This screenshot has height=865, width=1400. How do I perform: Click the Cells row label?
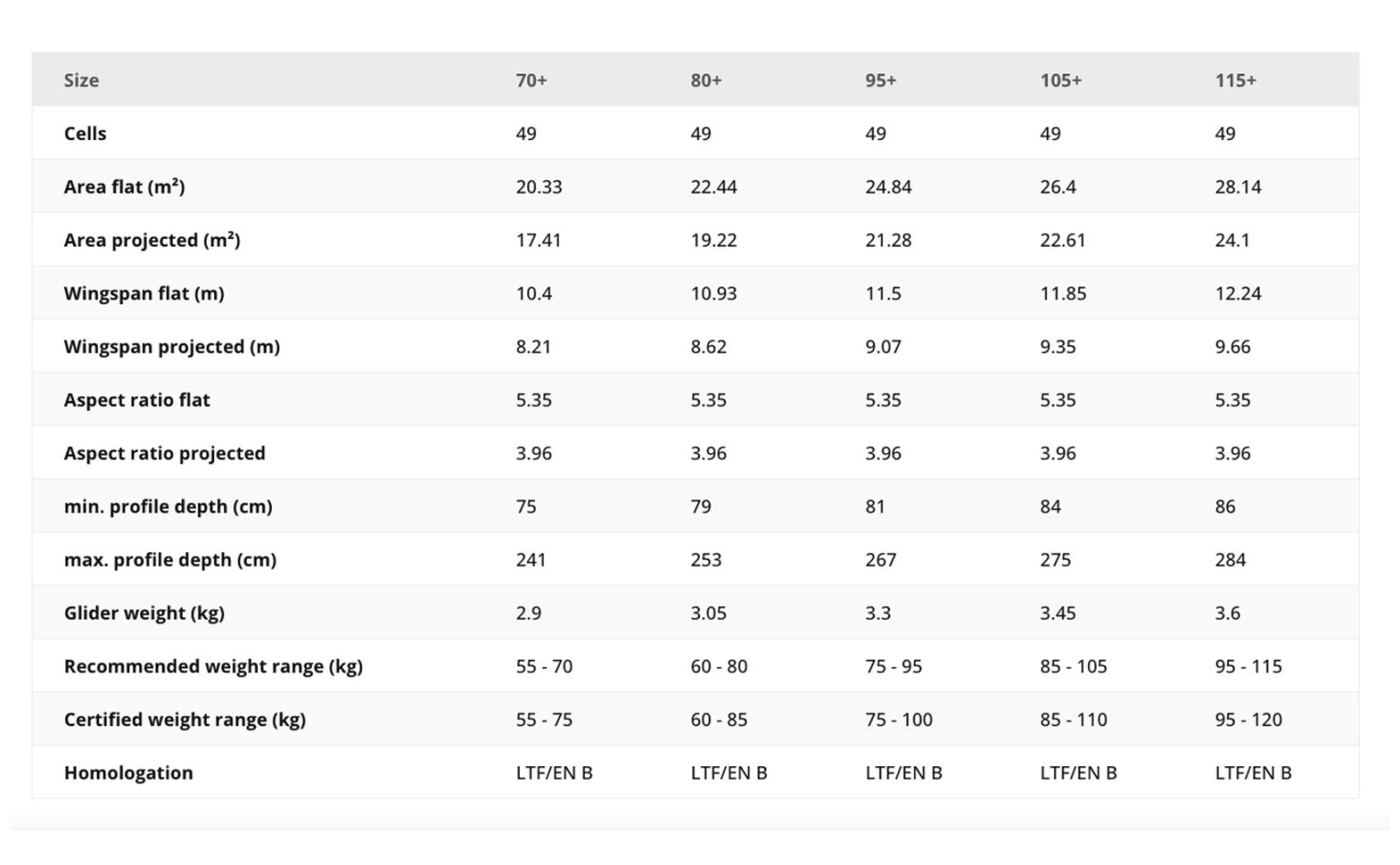pyautogui.click(x=85, y=134)
